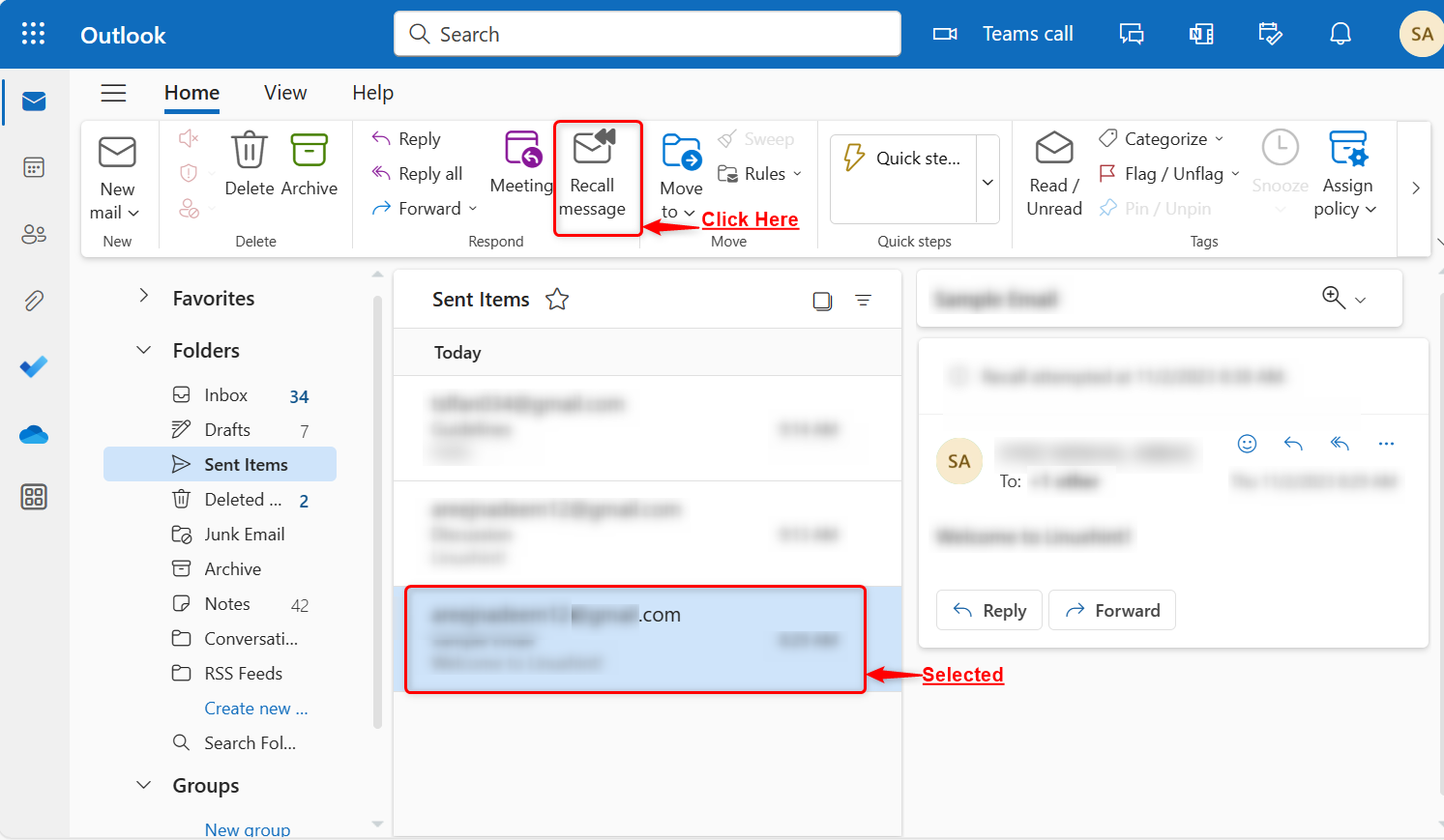The width and height of the screenshot is (1444, 840).
Task: Open the Archive folder in folder list
Action: 221,569
